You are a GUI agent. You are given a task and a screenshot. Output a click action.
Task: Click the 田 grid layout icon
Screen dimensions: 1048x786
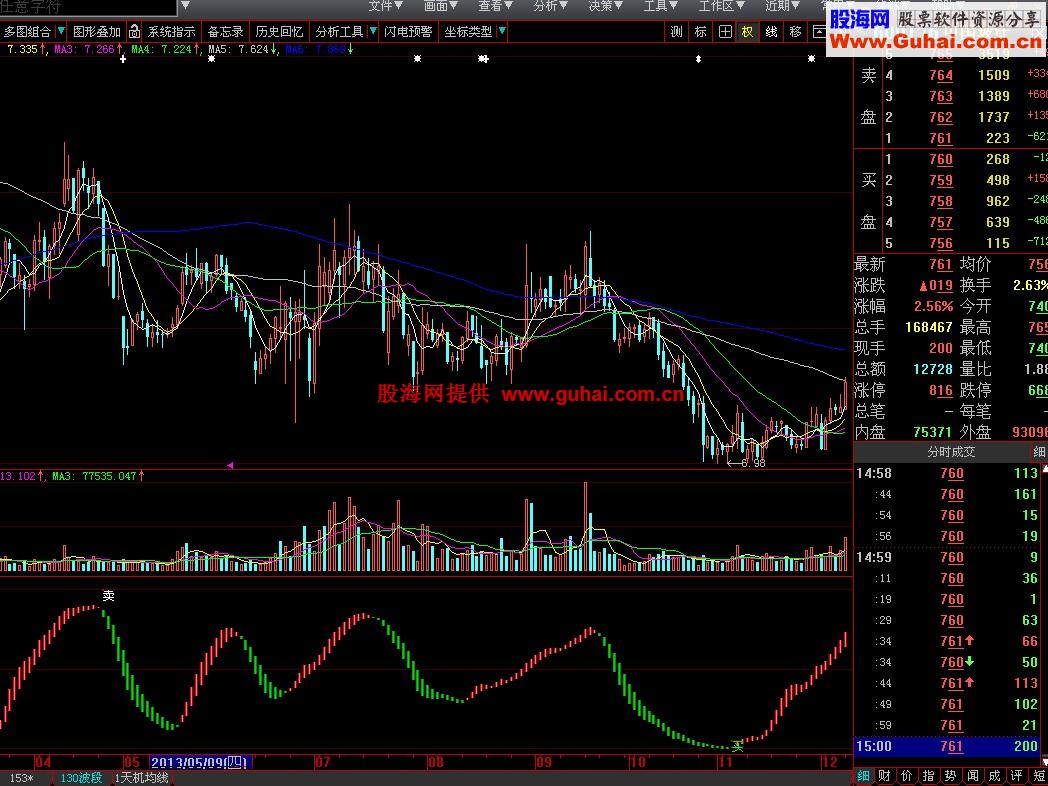tap(725, 31)
